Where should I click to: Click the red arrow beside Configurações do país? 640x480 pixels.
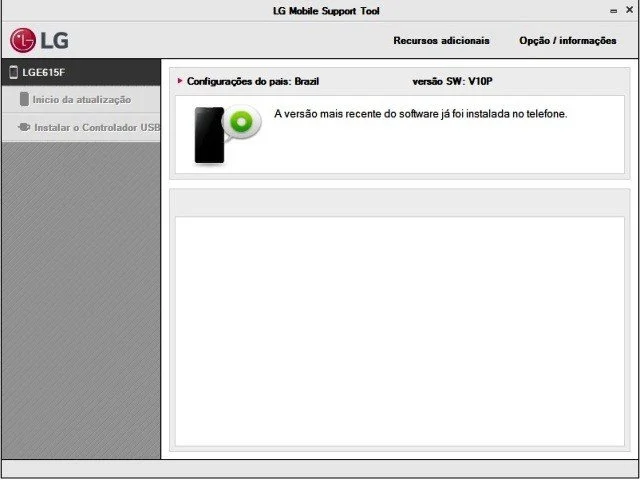click(x=180, y=81)
